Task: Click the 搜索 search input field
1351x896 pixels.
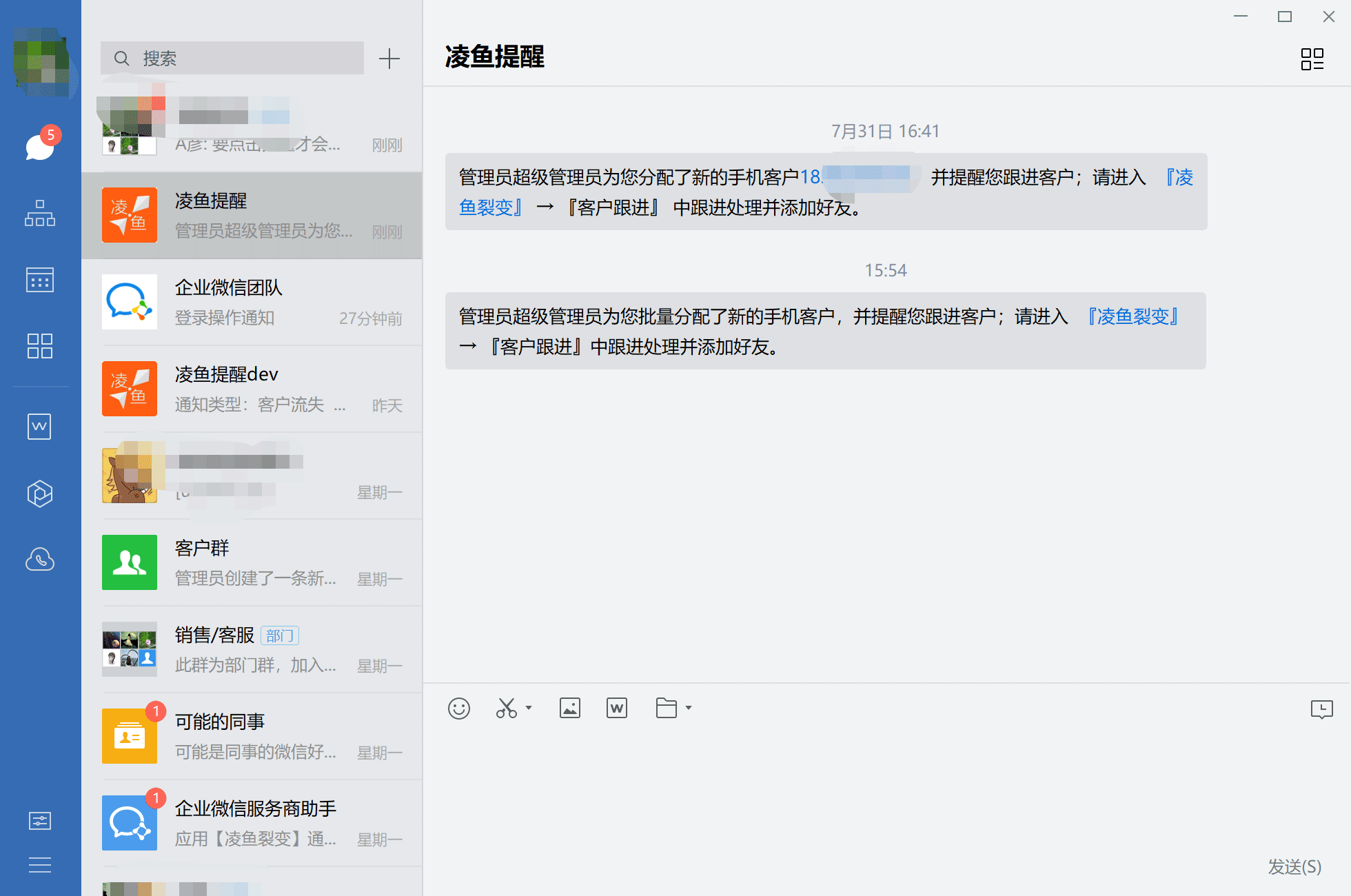Action: pyautogui.click(x=232, y=59)
